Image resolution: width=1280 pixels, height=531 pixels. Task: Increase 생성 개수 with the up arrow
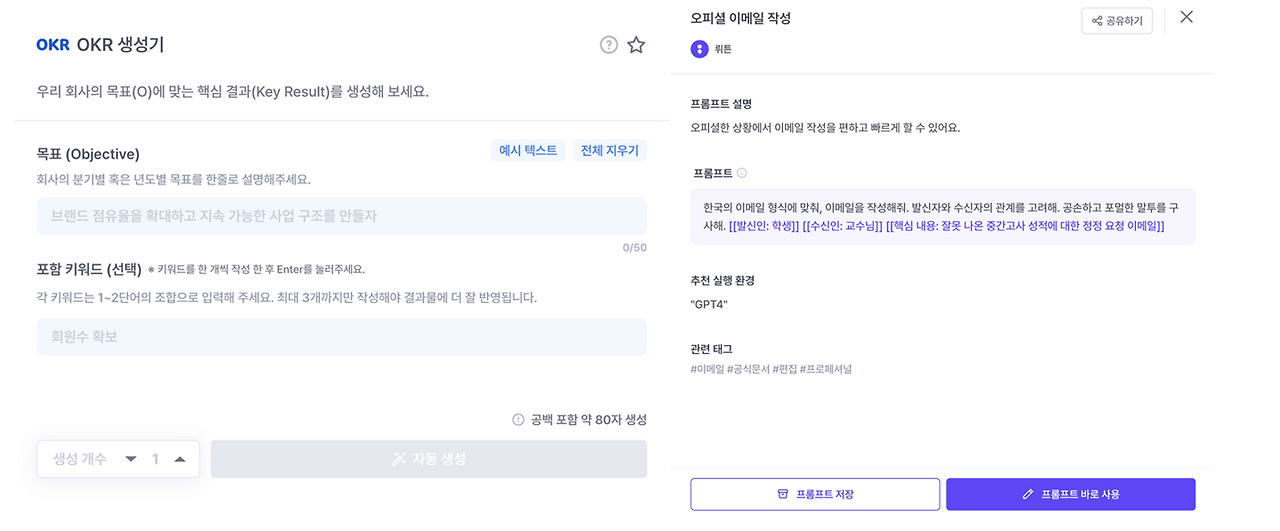[x=180, y=459]
